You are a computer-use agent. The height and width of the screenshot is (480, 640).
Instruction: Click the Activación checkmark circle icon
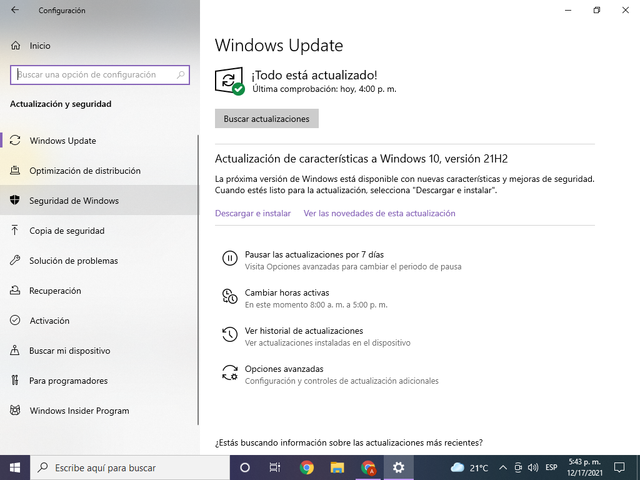click(15, 320)
